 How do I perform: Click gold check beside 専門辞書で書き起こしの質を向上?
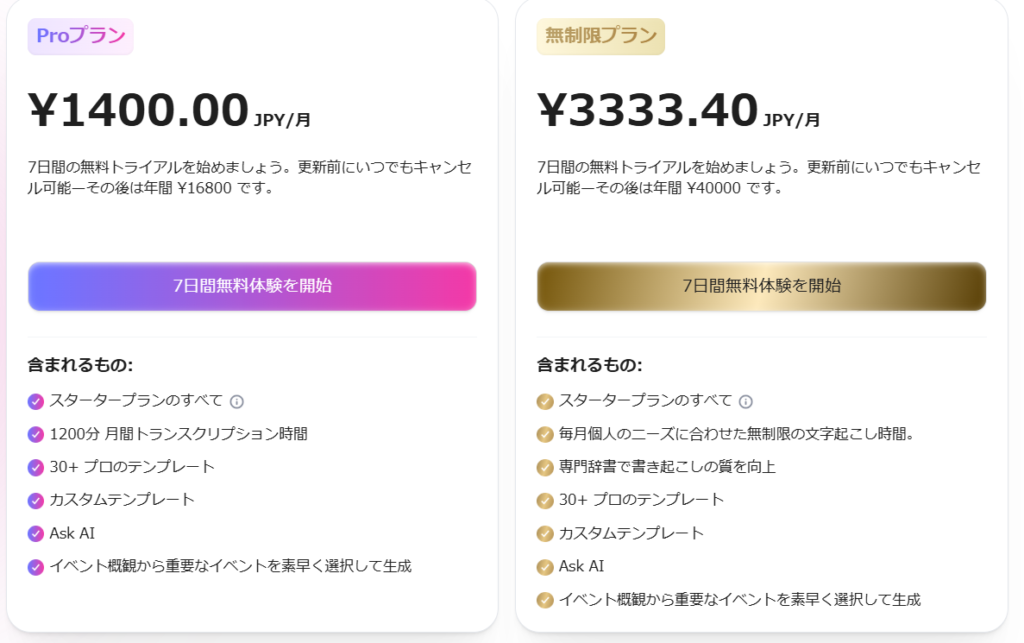545,467
